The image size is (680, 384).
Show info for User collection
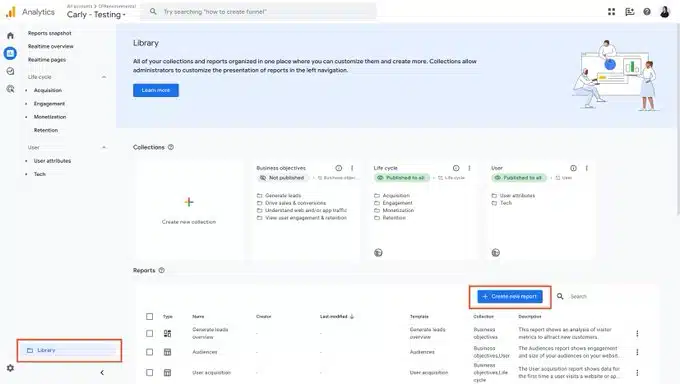tap(573, 168)
